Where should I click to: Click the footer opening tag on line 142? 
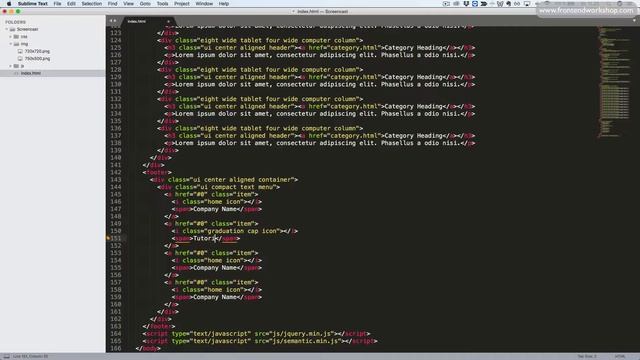point(157,172)
